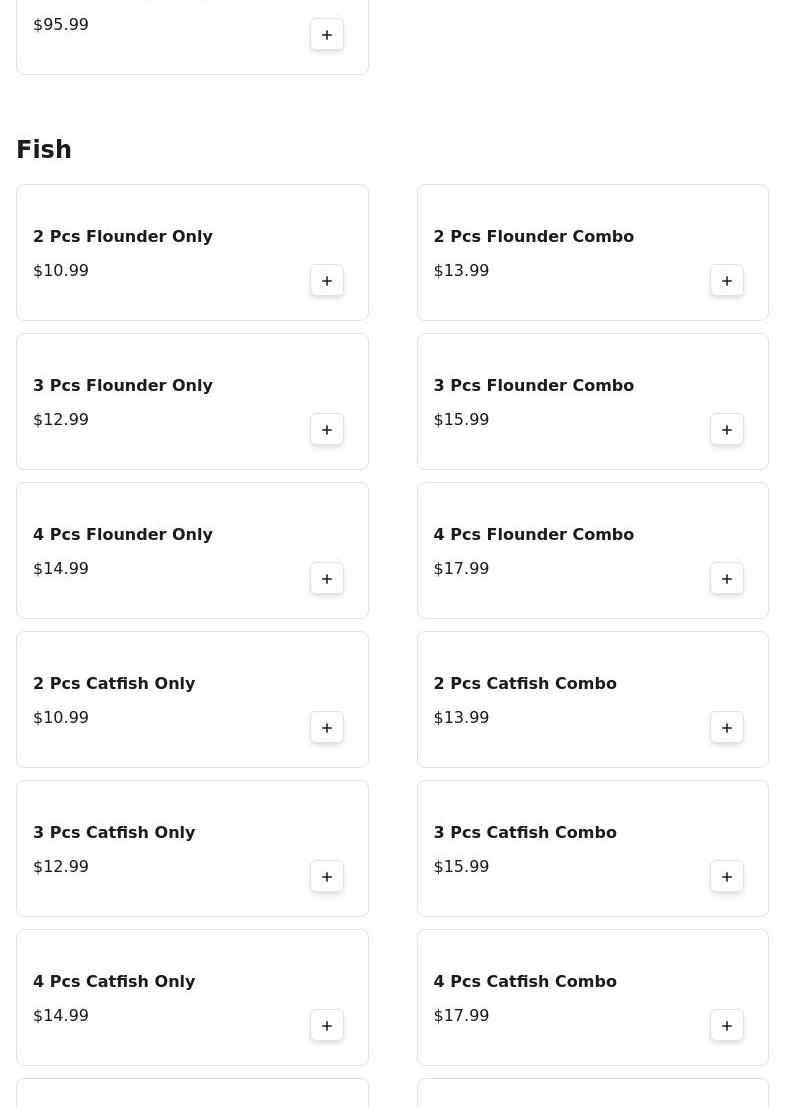The width and height of the screenshot is (785, 1107).
Task: Open the 4 Pcs Flounder Combo card
Action: coord(592,551)
